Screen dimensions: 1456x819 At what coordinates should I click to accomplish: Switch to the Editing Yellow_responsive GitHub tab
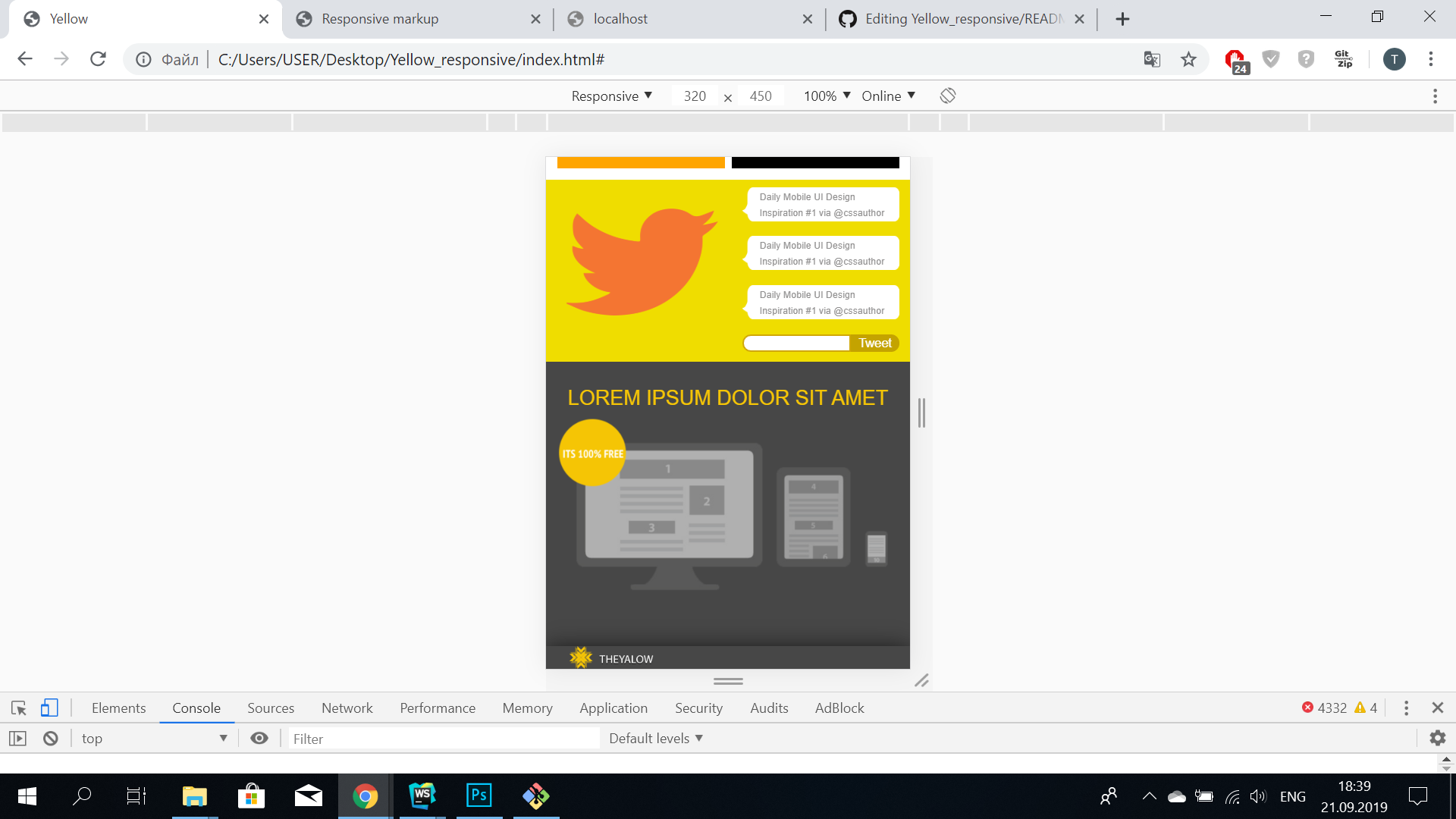[962, 19]
